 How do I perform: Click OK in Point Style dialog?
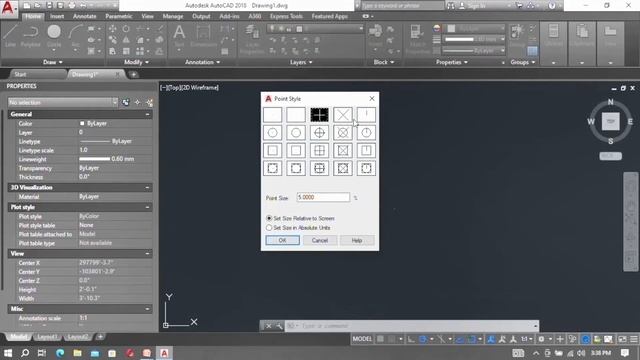point(282,240)
